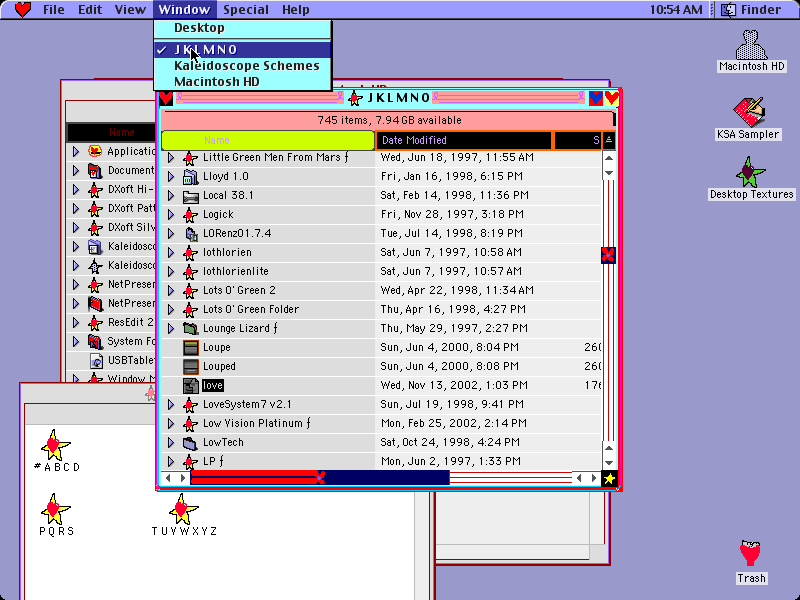
Task: Expand the lothlorien folder triangle
Action: [171, 253]
